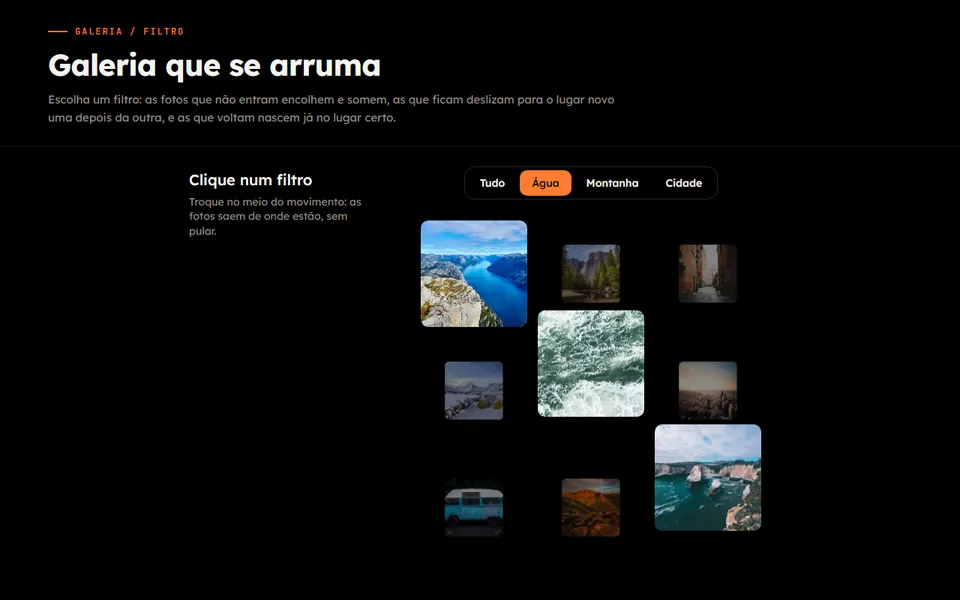Select the dimmed snowy mountain thumbnail

pos(474,391)
